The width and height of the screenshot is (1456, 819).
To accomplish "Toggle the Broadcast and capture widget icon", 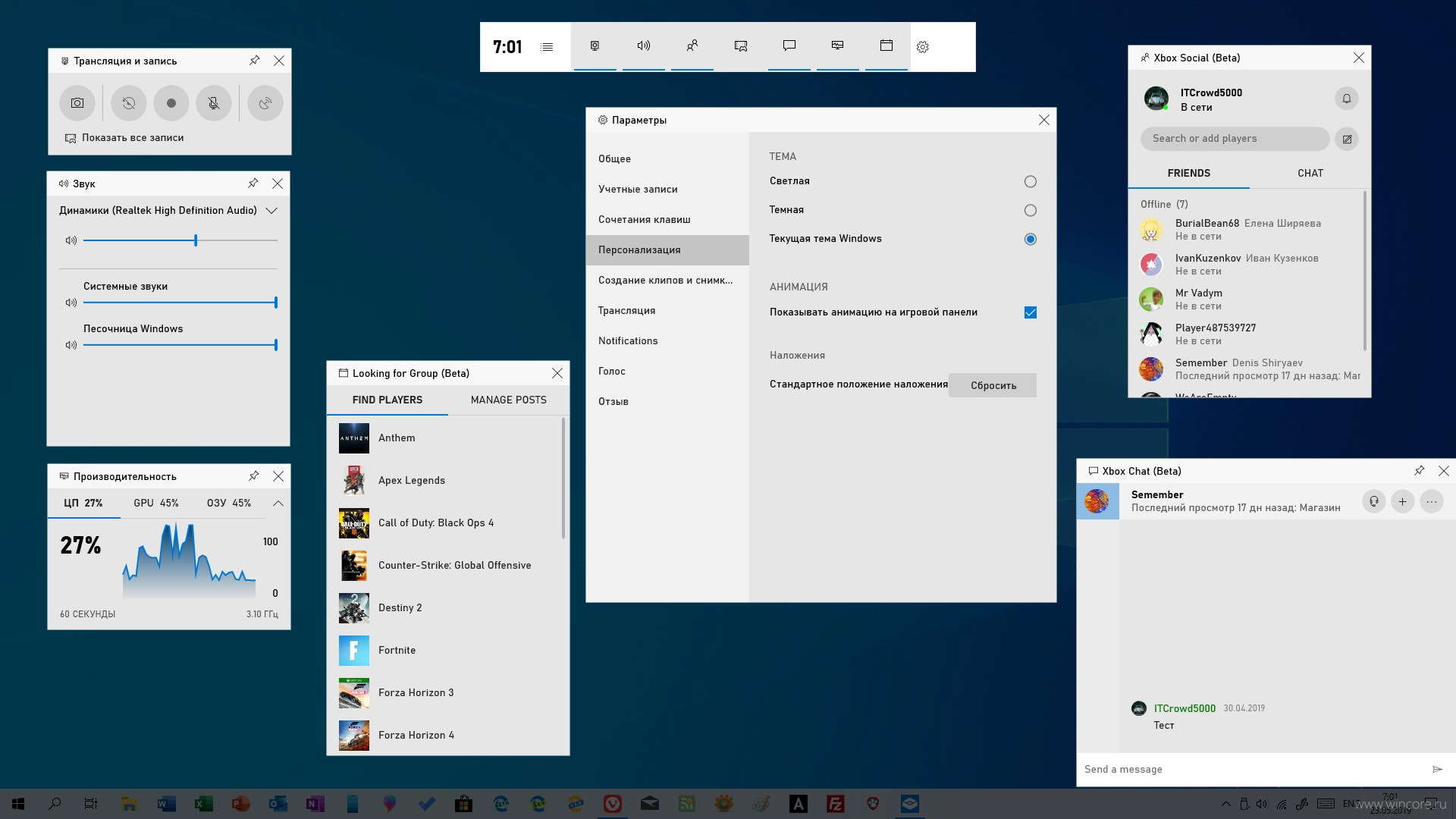I will click(595, 46).
